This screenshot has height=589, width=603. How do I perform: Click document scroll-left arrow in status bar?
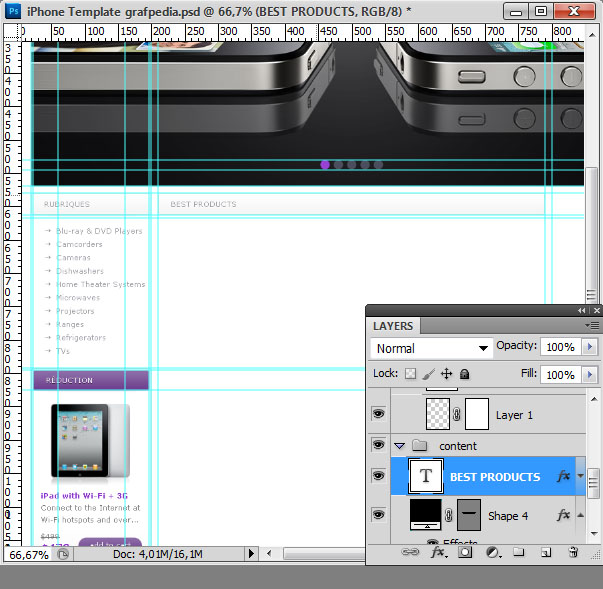point(269,554)
